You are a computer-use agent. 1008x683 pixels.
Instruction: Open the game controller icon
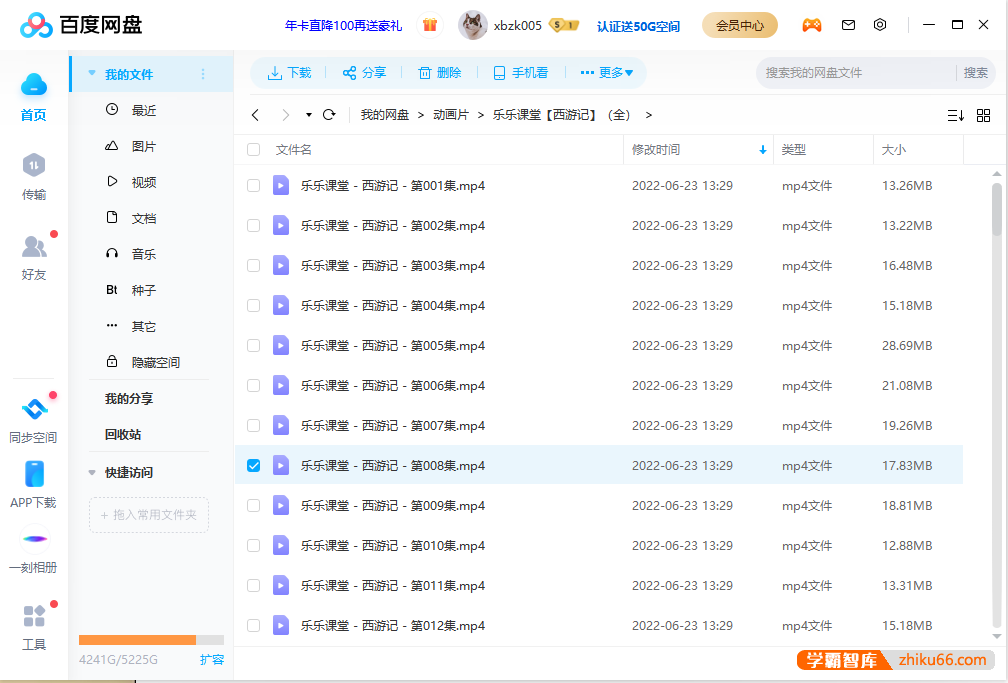pos(812,25)
